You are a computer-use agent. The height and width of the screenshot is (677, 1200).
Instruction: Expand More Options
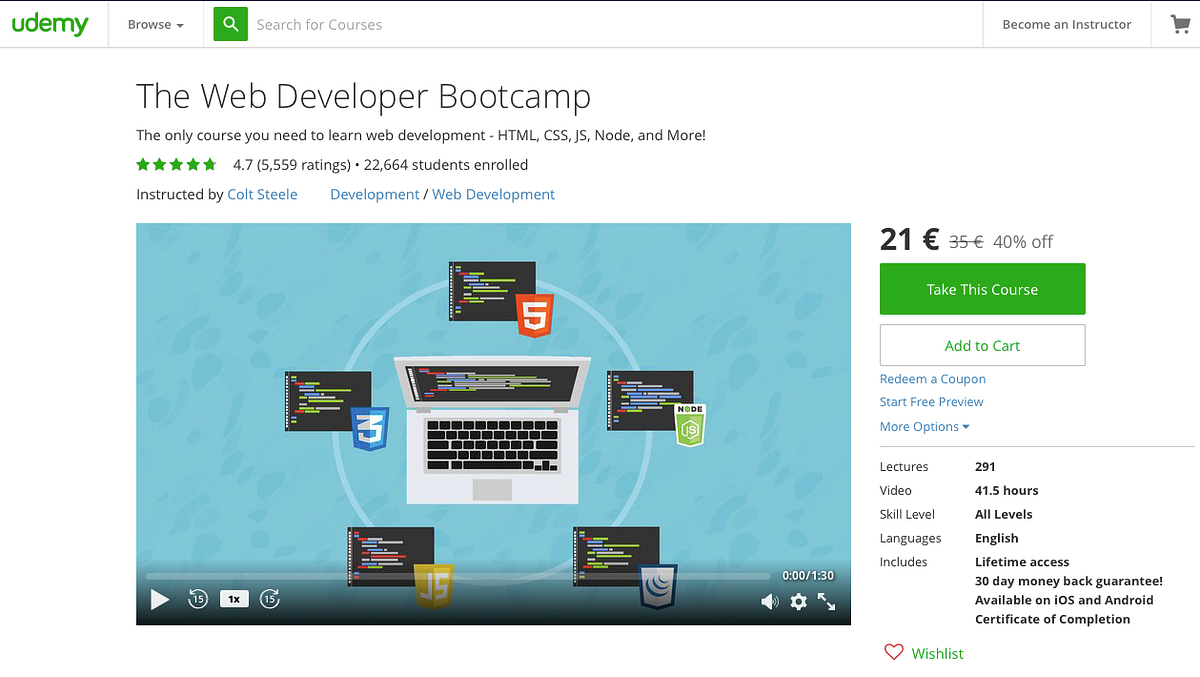pyautogui.click(x=925, y=426)
